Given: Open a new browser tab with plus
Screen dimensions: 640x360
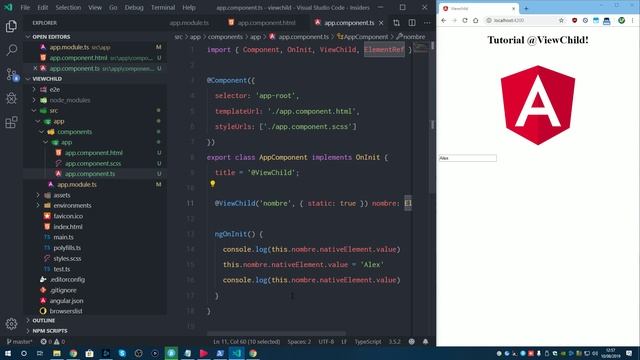Looking at the screenshot, I should pyautogui.click(x=526, y=8).
